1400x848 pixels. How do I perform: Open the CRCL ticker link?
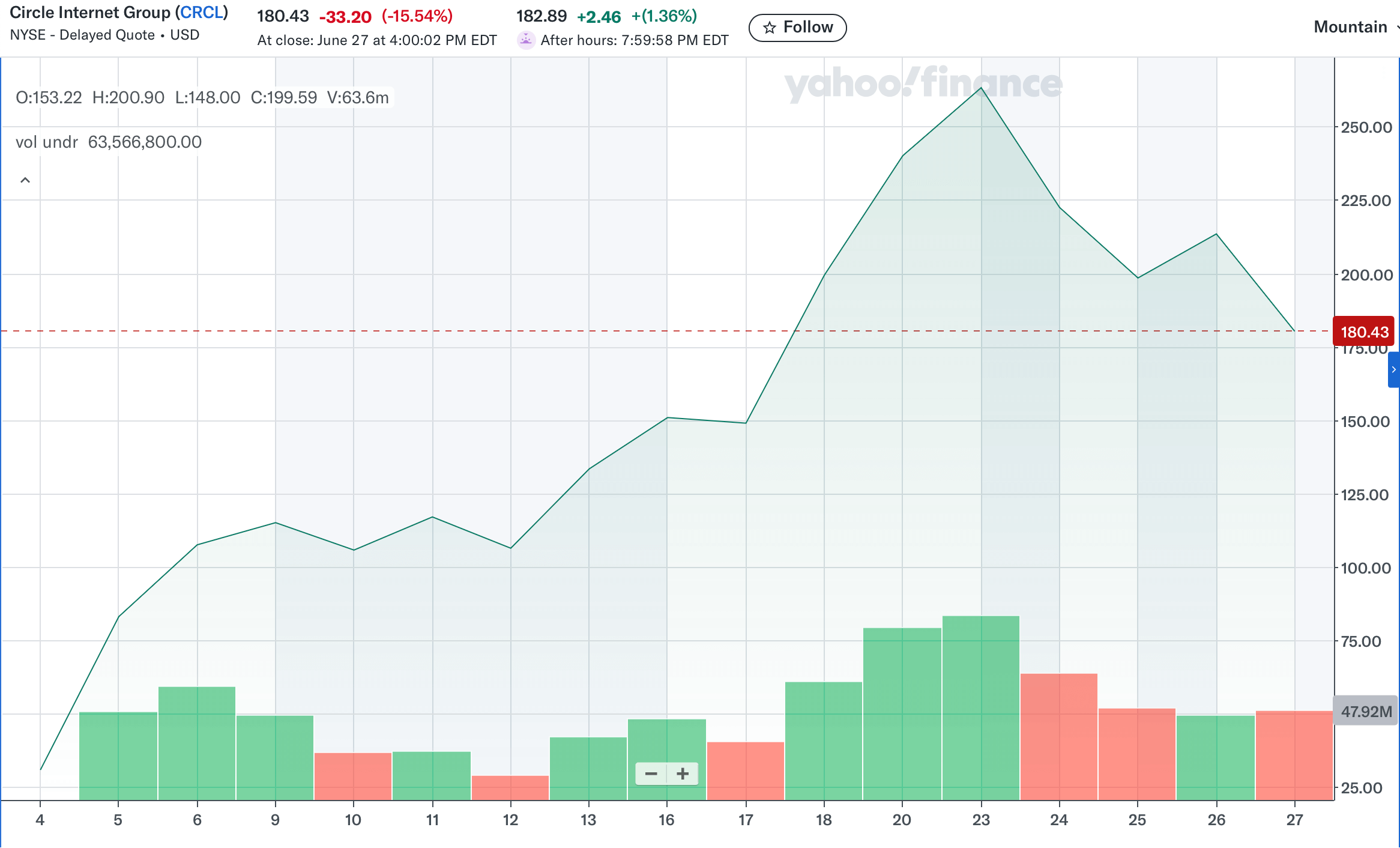pyautogui.click(x=202, y=13)
